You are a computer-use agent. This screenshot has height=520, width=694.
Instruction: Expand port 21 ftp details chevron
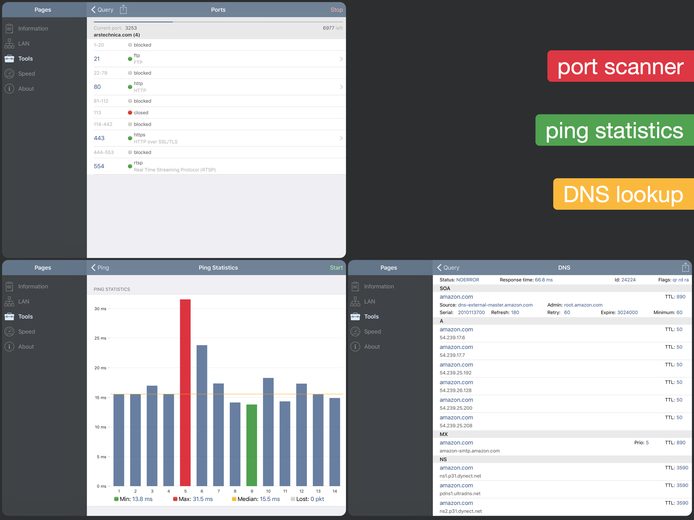[x=341, y=59]
